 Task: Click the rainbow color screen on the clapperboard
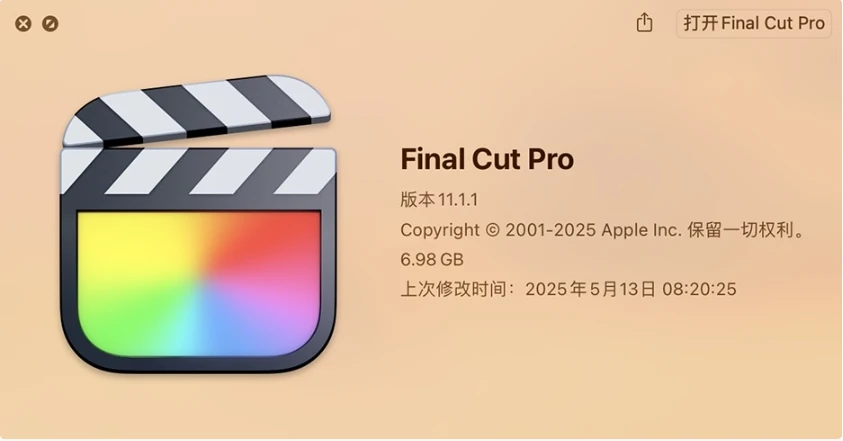[199, 283]
